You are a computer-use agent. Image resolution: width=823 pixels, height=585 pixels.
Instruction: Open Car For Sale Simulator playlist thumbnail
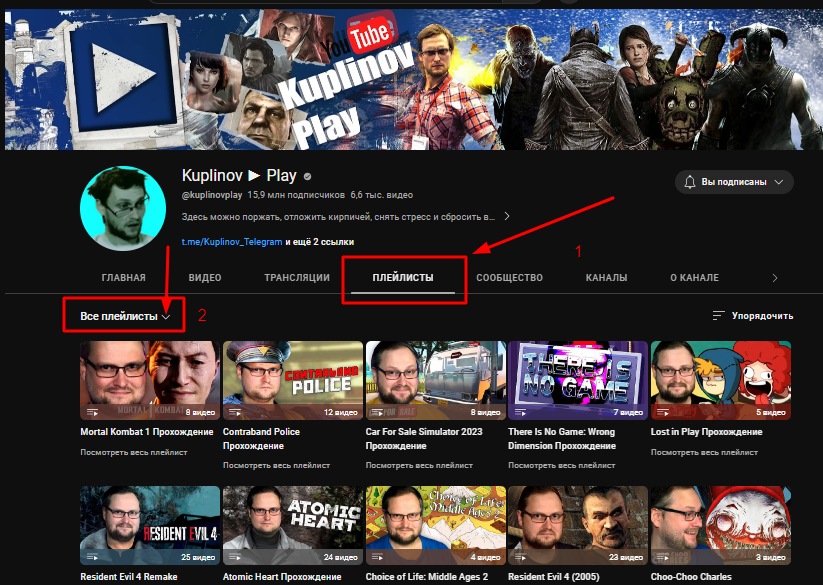tap(436, 380)
